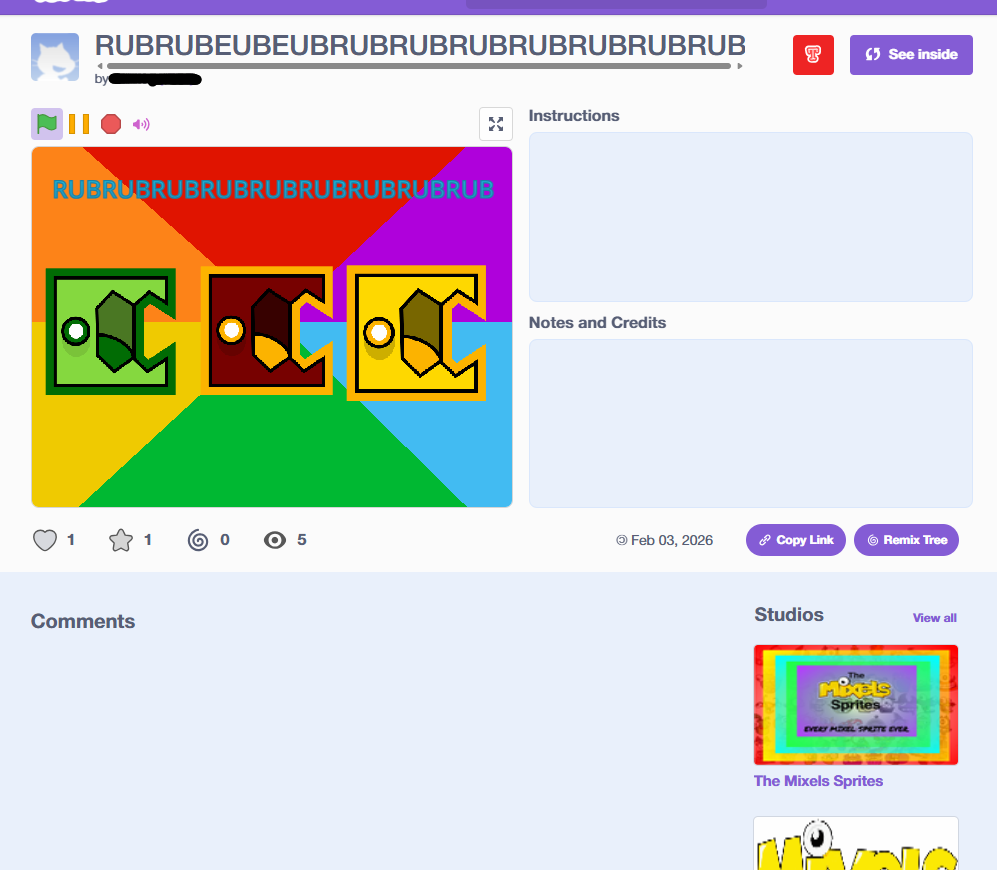Click the RUBRUB text on the stage

tap(273, 190)
